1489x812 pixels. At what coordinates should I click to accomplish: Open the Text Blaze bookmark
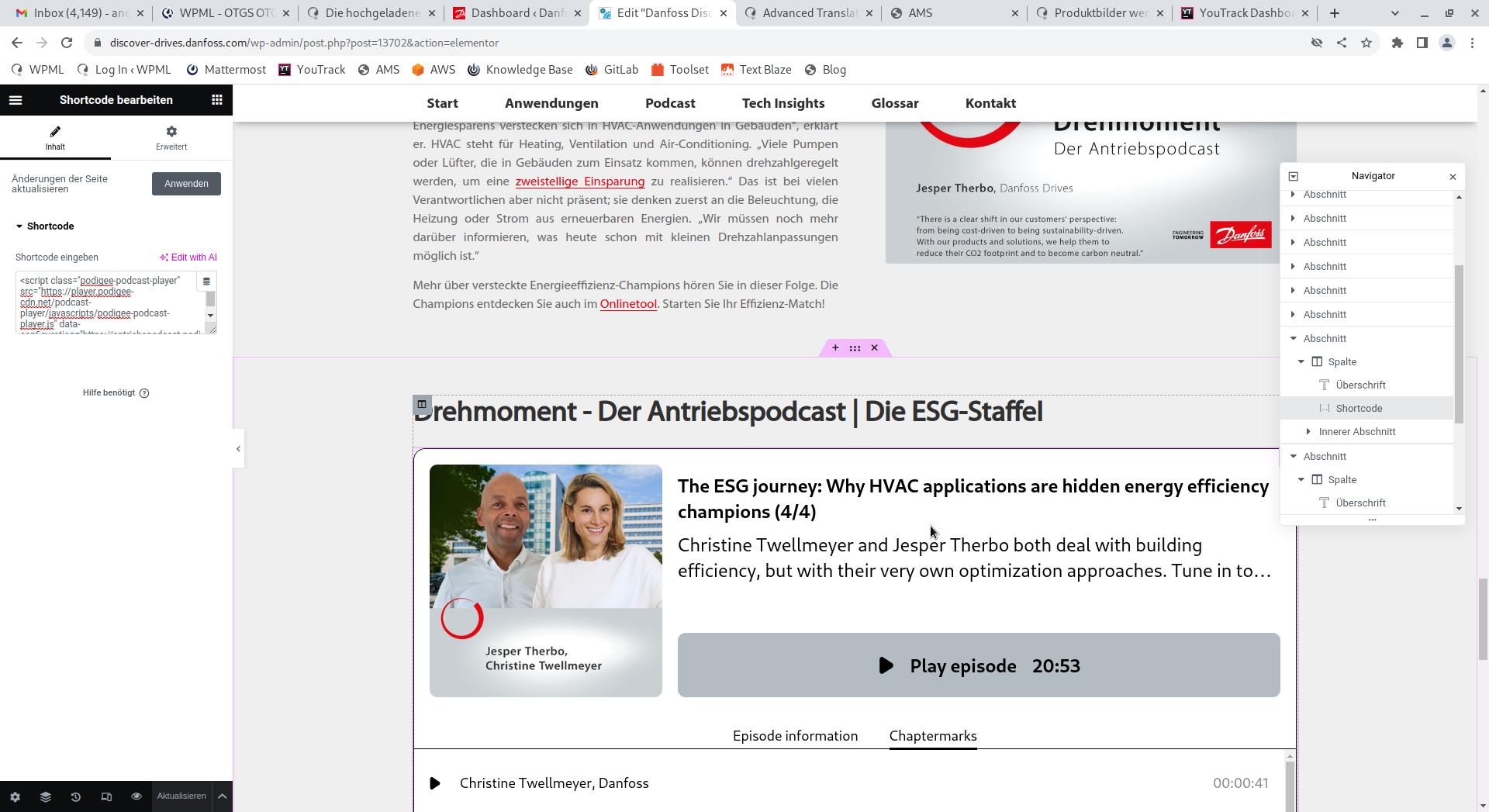pyautogui.click(x=756, y=70)
